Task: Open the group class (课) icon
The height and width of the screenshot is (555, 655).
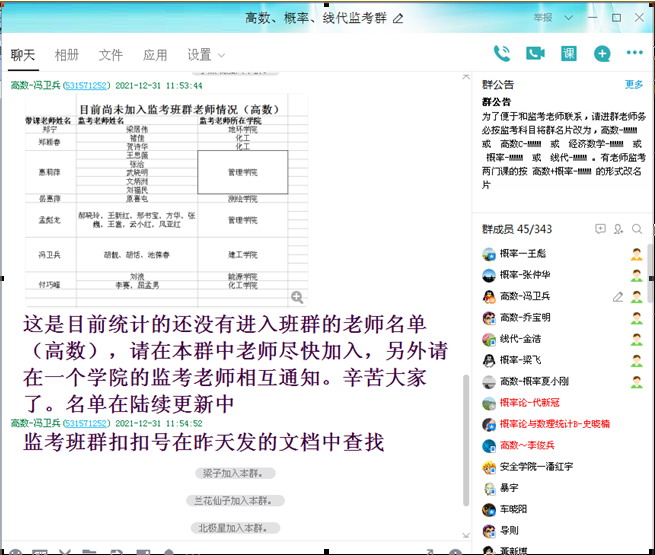Action: coord(568,54)
